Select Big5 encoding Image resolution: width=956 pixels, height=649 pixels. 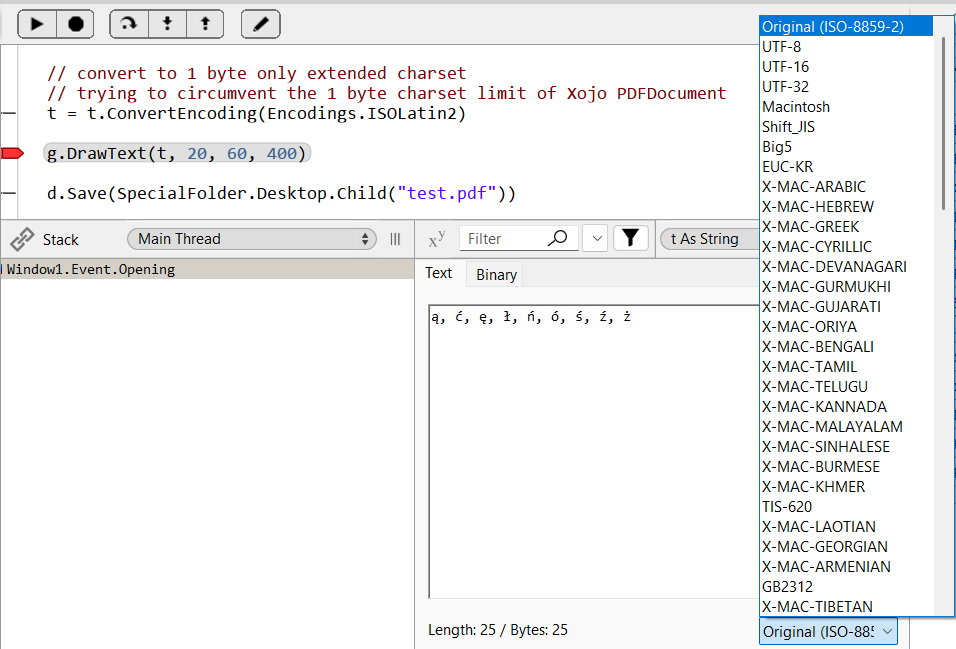[846, 147]
